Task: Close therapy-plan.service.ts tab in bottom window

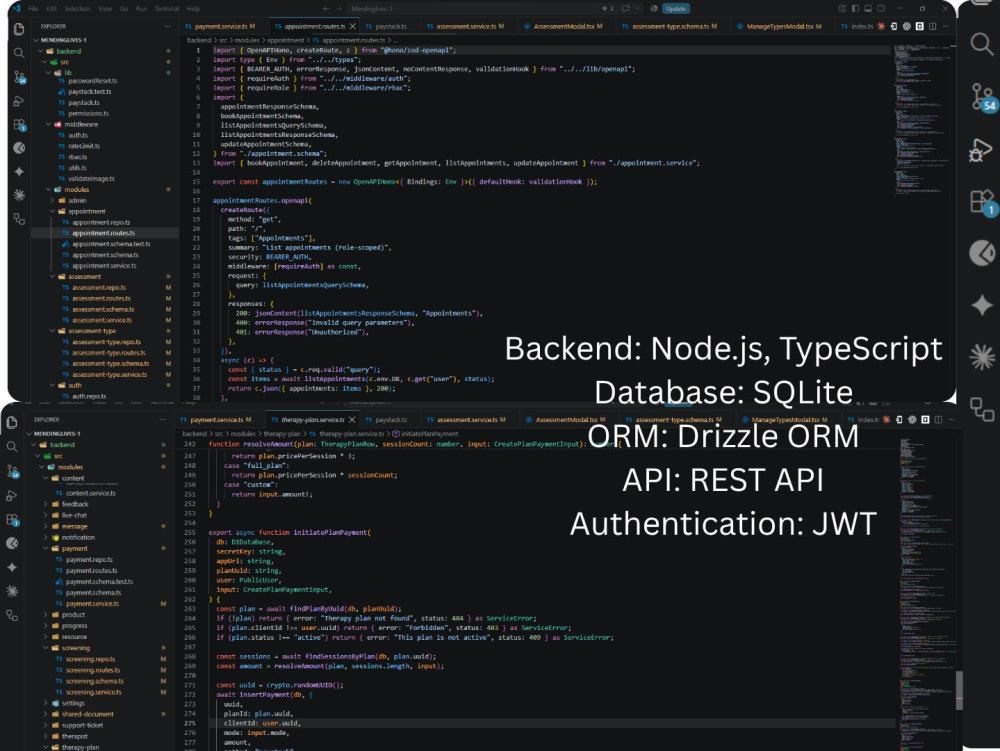Action: click(352, 419)
